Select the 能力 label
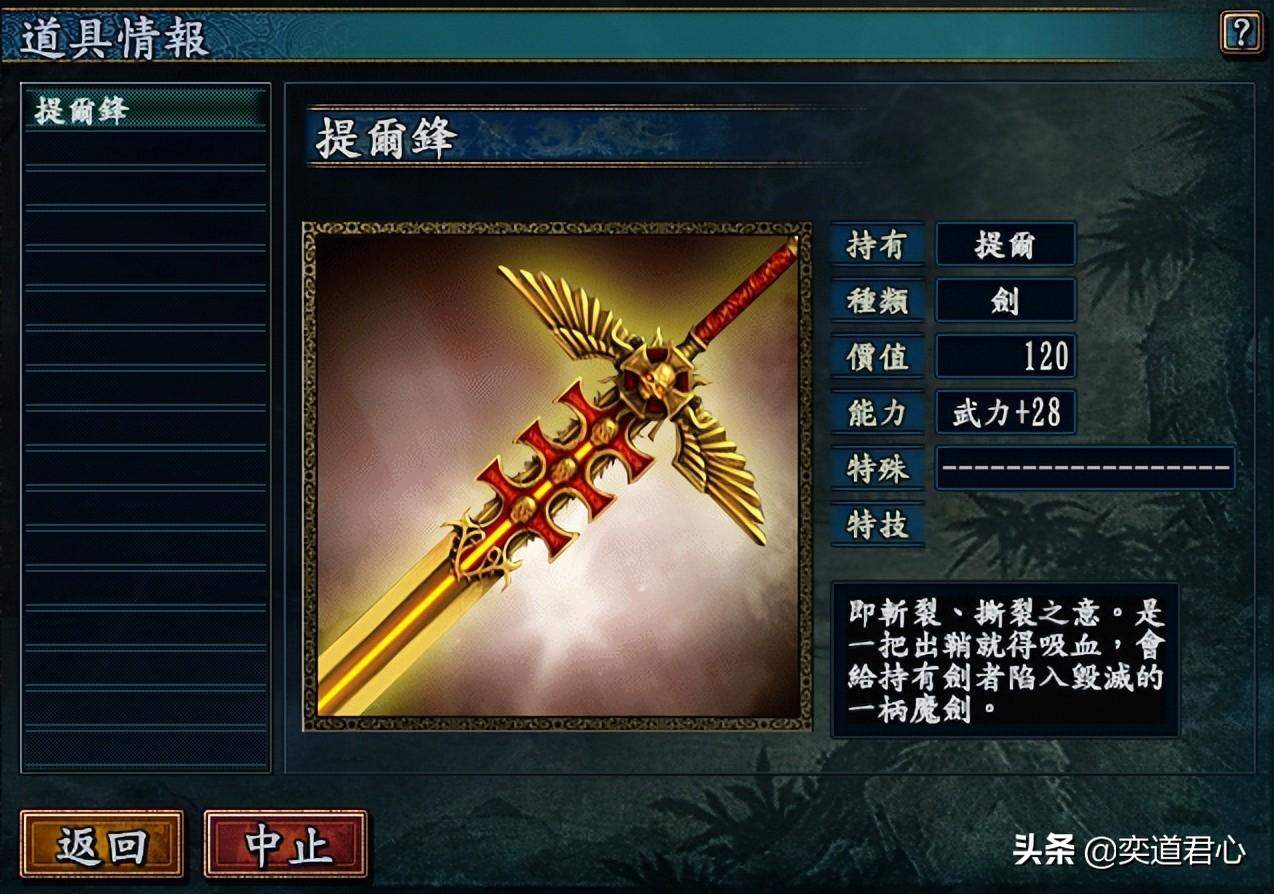The width and height of the screenshot is (1274, 894). coord(878,412)
